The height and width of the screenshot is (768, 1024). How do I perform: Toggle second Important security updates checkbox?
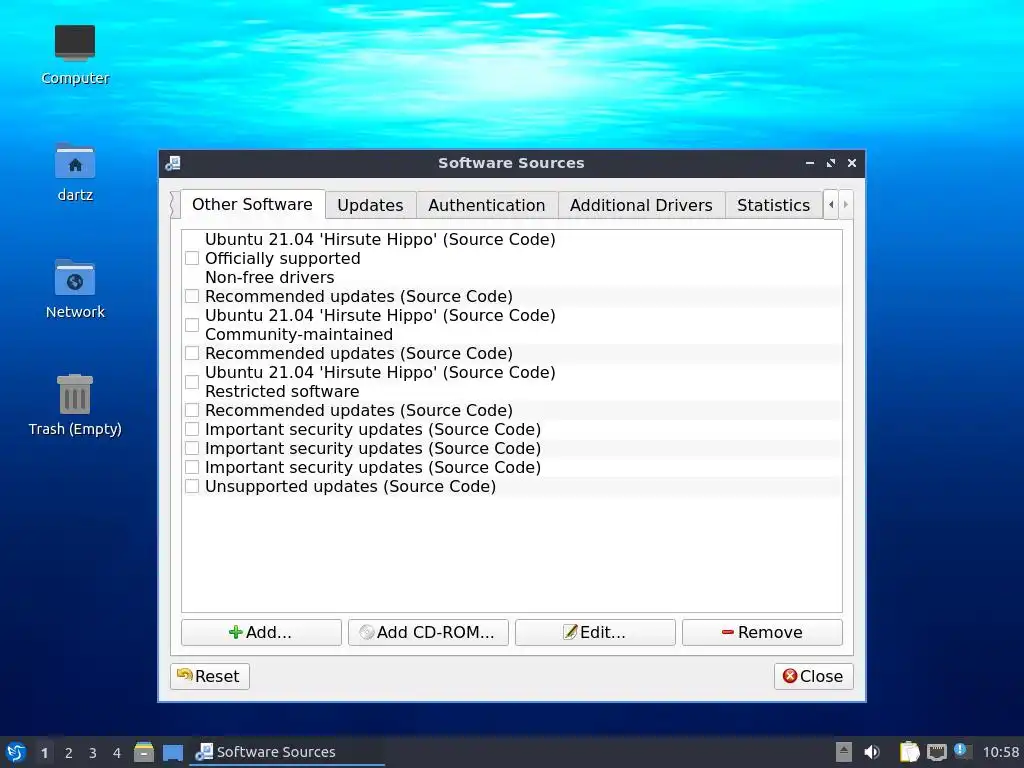(x=192, y=448)
